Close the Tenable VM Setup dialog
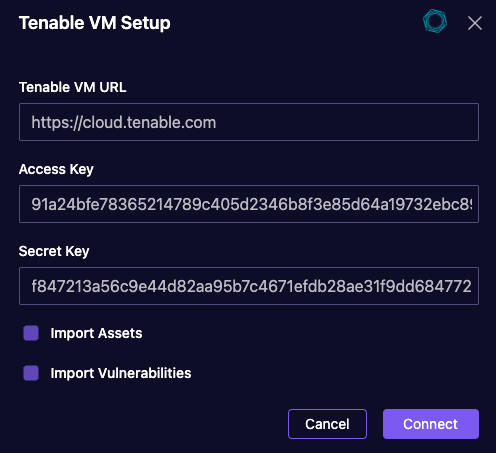The image size is (496, 453). point(475,23)
